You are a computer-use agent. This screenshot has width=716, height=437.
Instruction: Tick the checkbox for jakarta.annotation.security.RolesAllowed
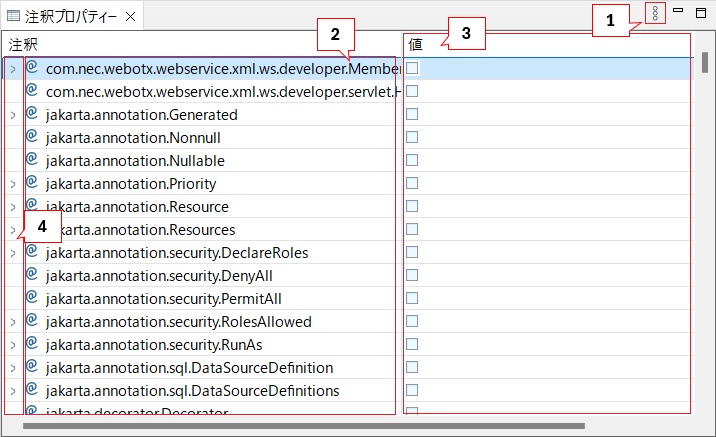[412, 321]
